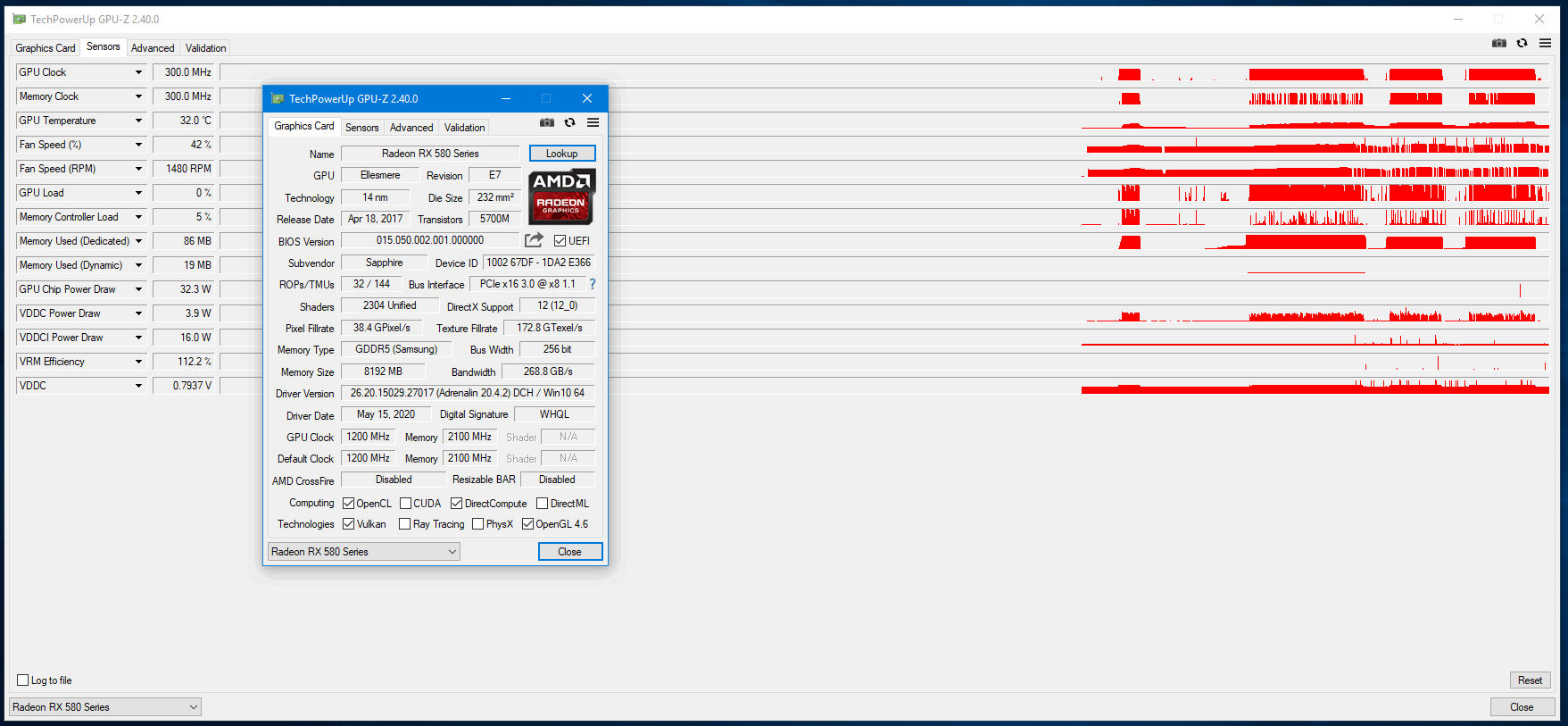Click Reset button in Sensors window
The image size is (1568, 726).
pyautogui.click(x=1531, y=680)
